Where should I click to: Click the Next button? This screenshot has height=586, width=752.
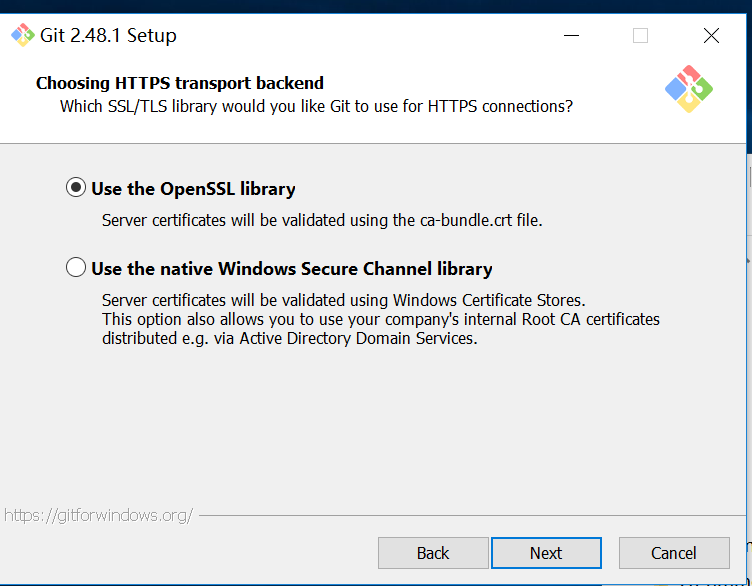click(546, 553)
